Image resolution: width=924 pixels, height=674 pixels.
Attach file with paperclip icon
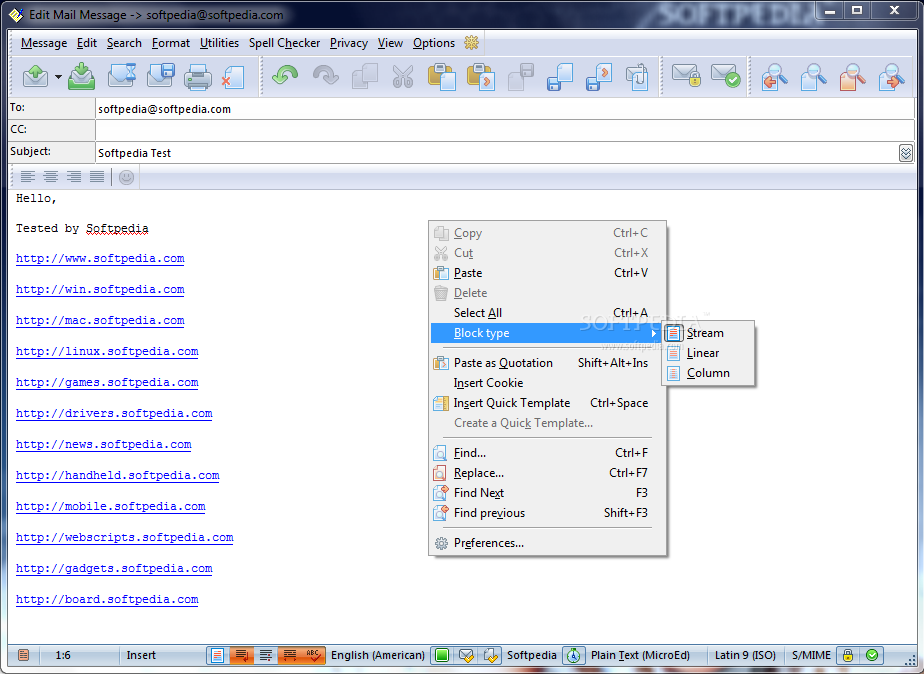pos(638,77)
